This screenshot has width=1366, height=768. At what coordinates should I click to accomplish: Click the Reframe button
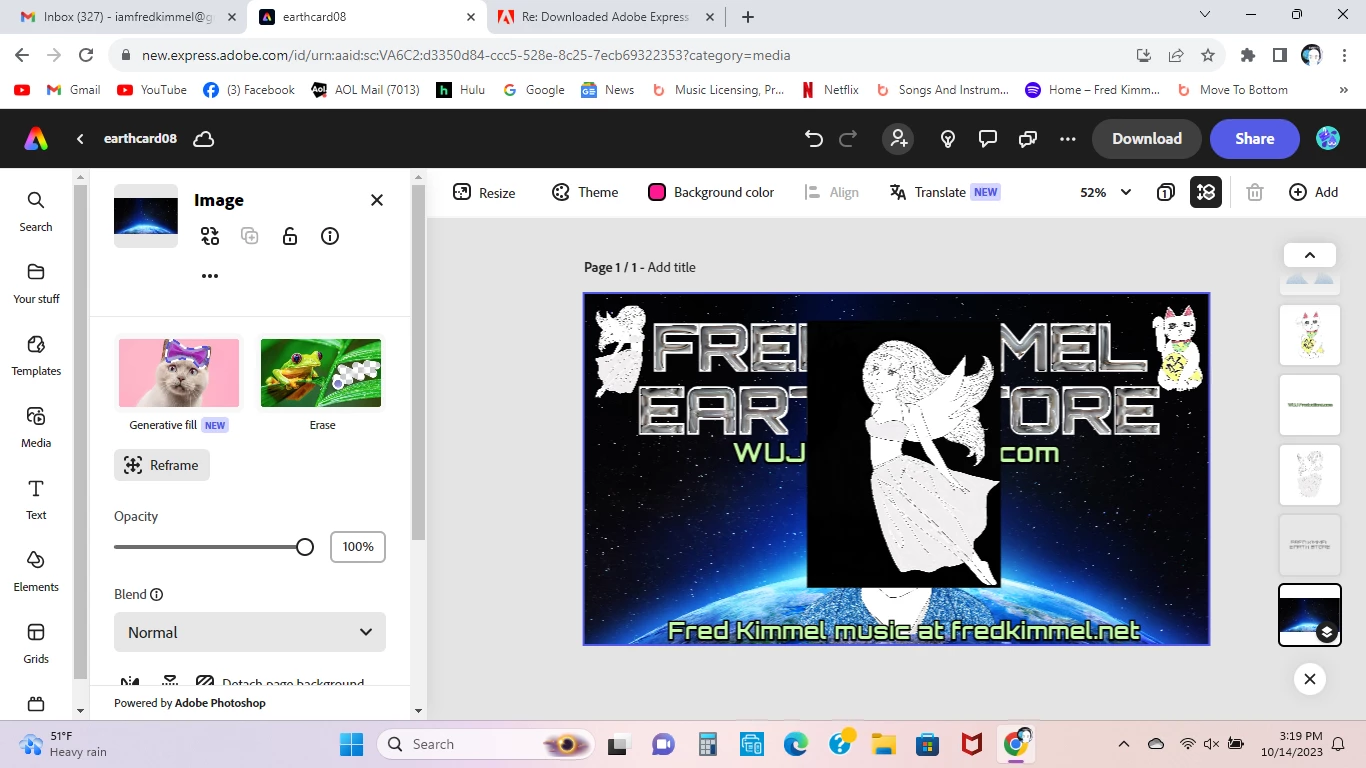tap(162, 465)
